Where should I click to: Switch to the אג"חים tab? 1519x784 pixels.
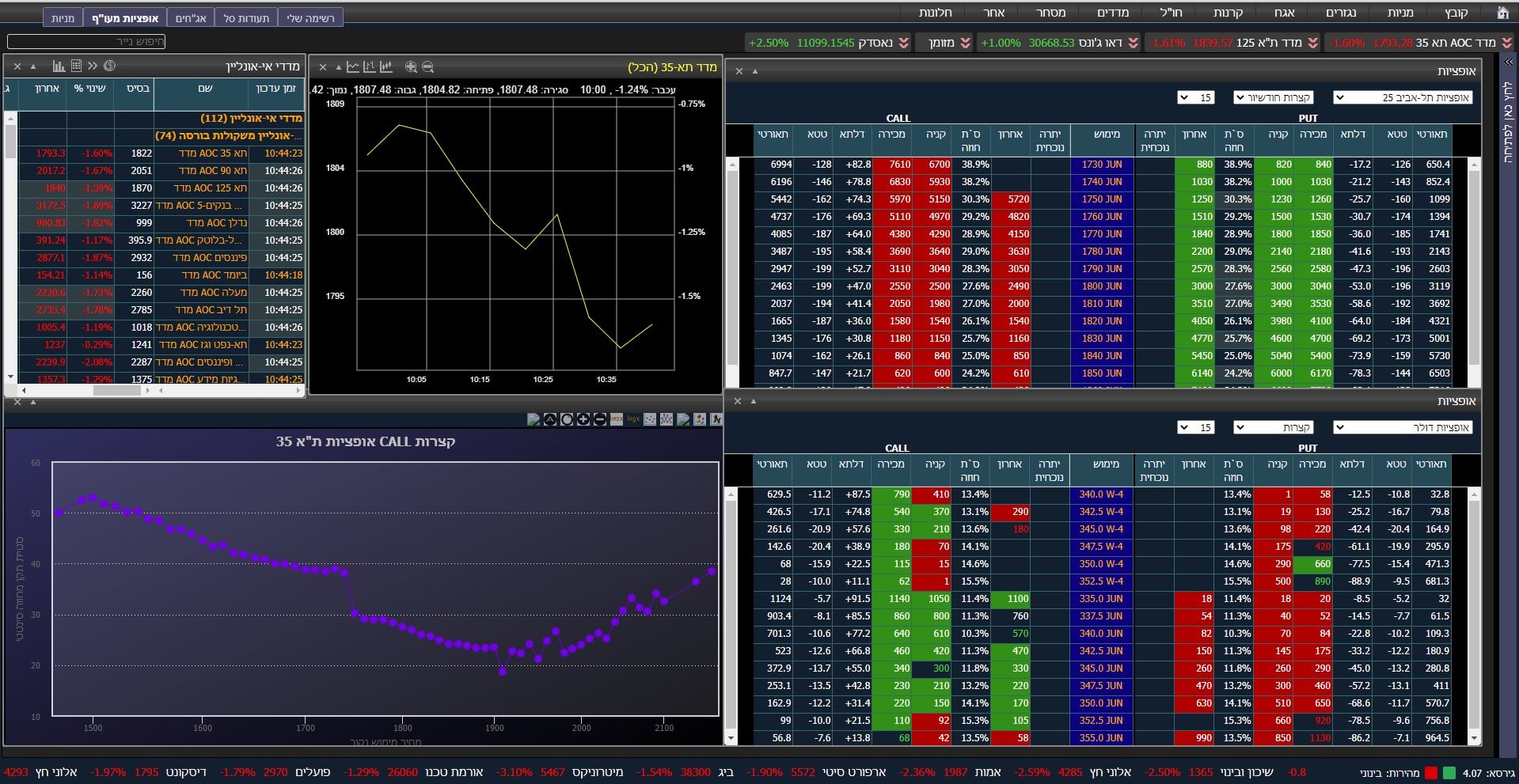(190, 17)
